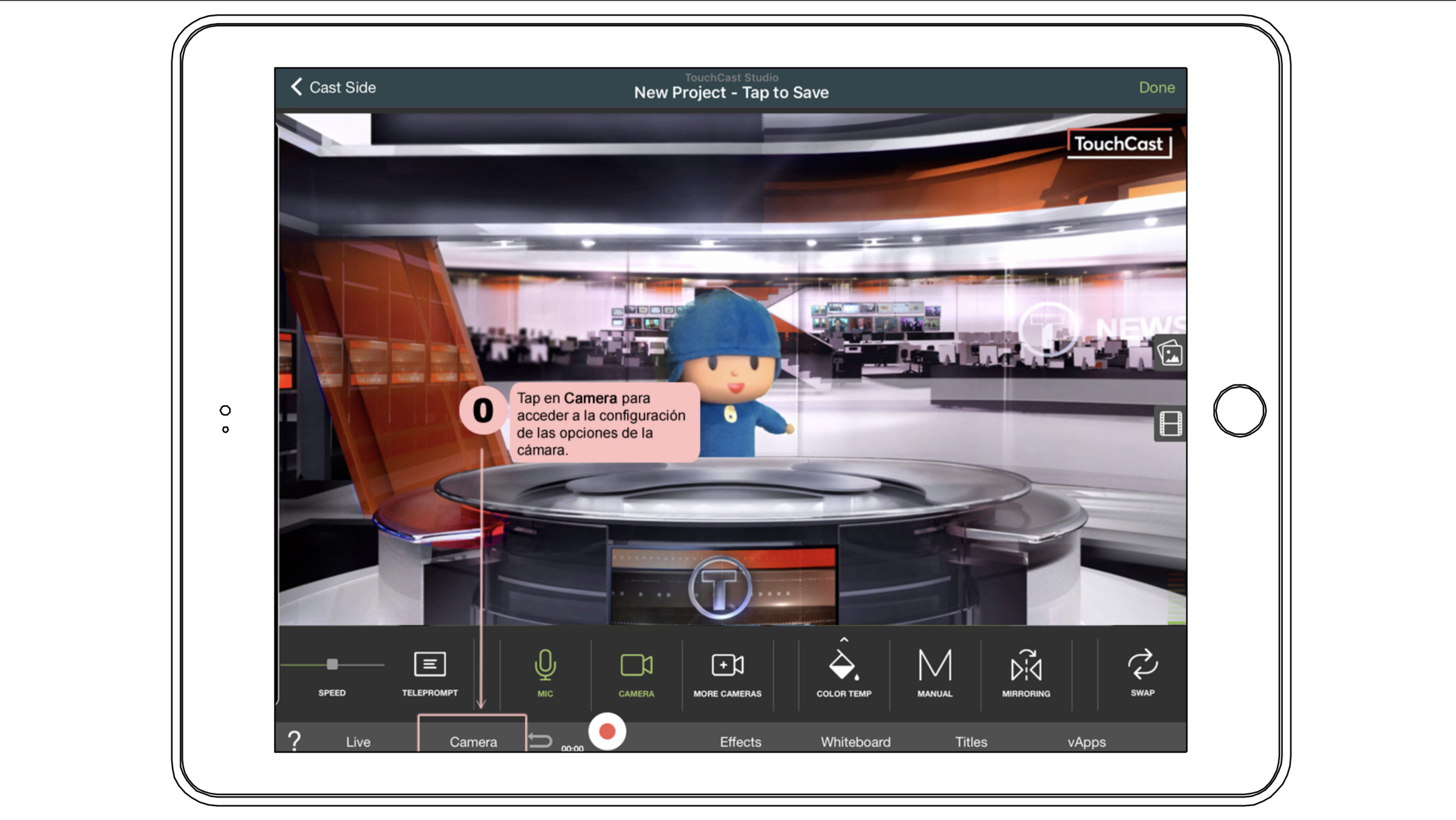This screenshot has width=1456, height=820.
Task: Click the teleprompter Speed slider handle
Action: (x=332, y=665)
